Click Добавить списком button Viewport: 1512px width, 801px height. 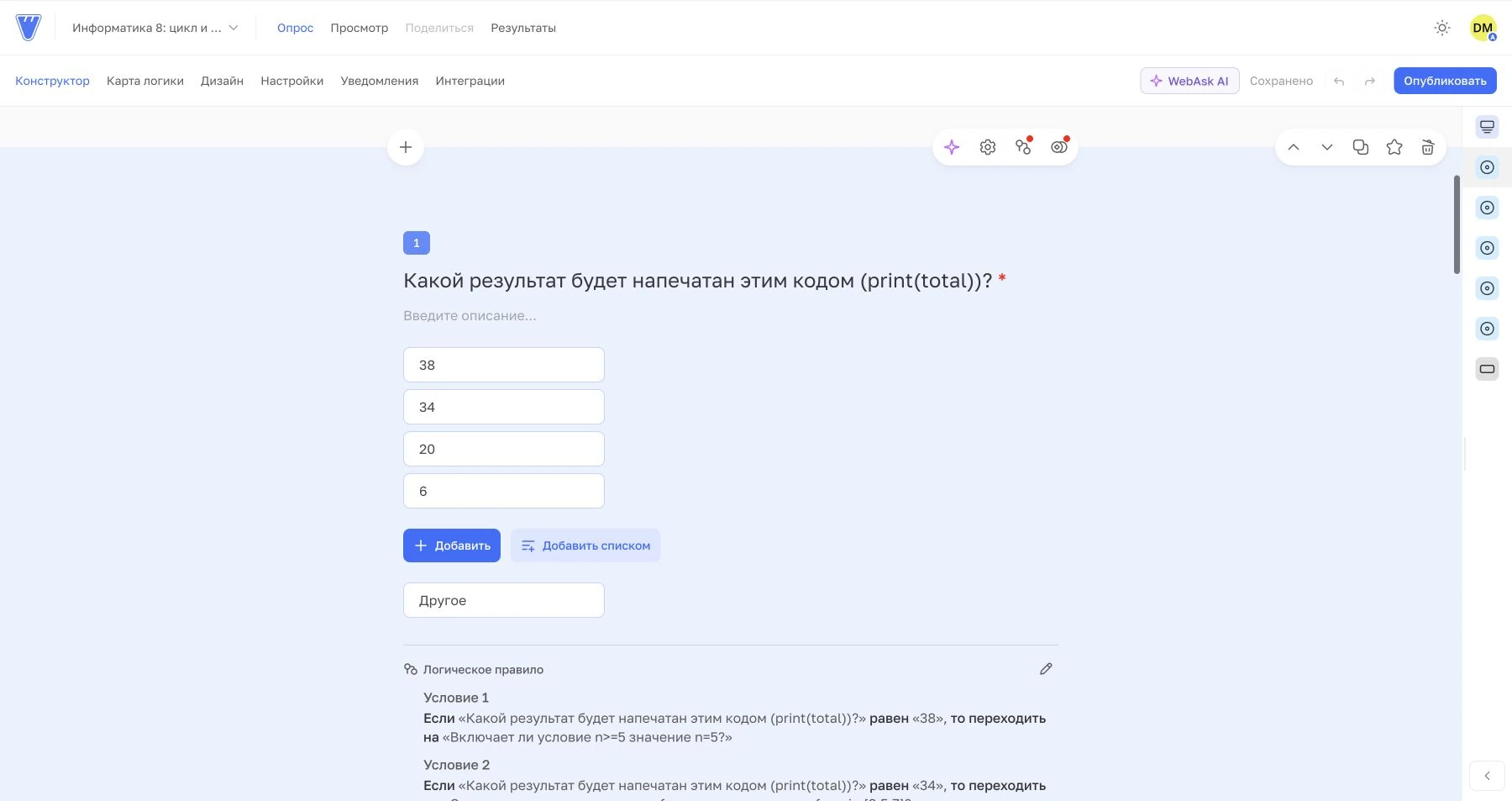(585, 545)
